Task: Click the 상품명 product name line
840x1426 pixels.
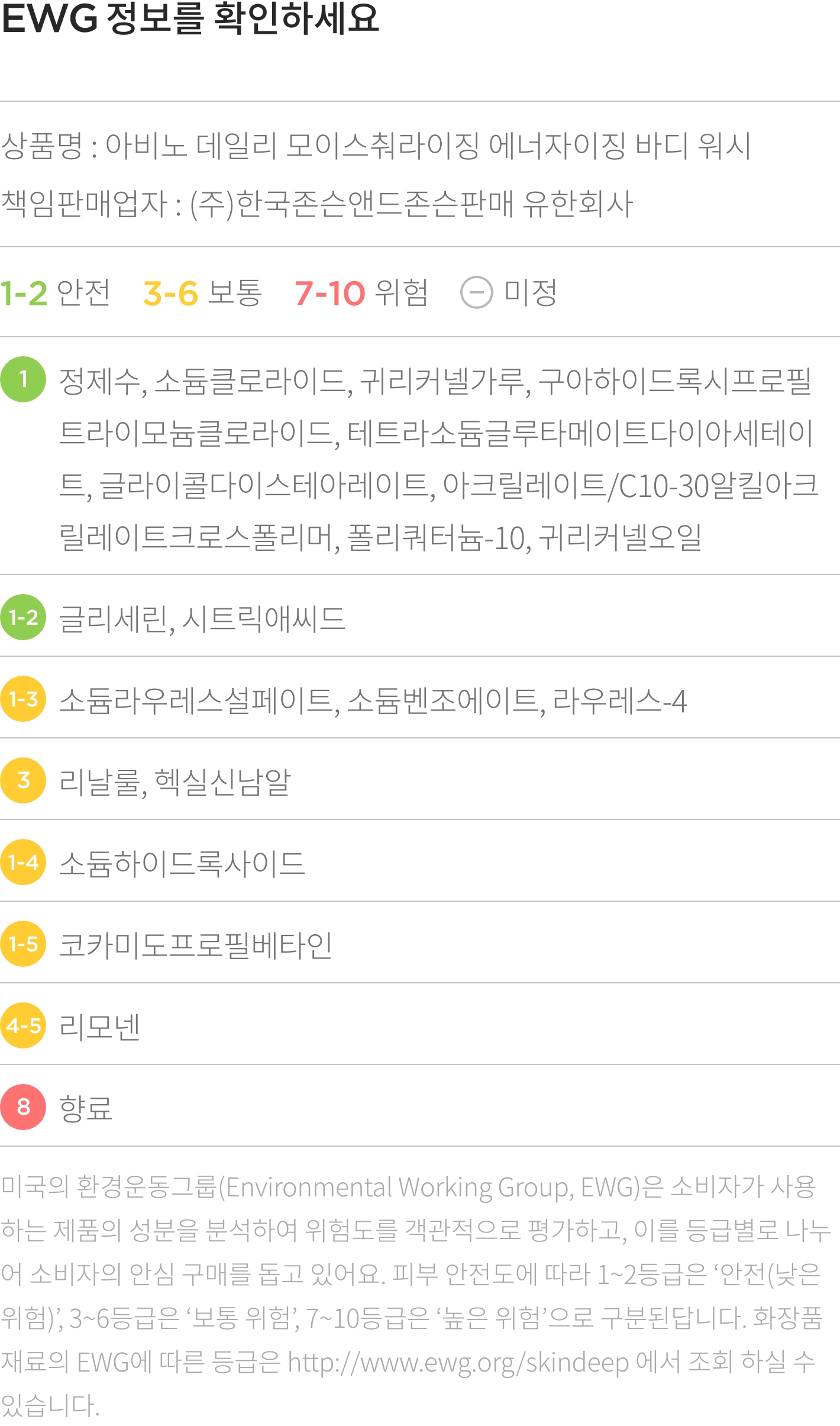Action: pyautogui.click(x=376, y=146)
